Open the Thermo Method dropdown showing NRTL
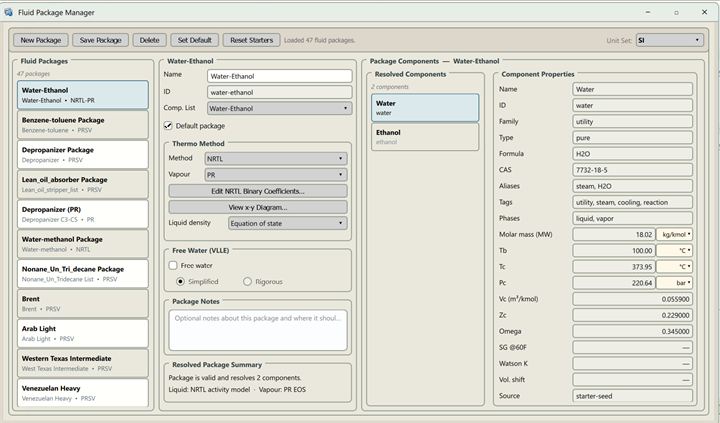 (276, 158)
